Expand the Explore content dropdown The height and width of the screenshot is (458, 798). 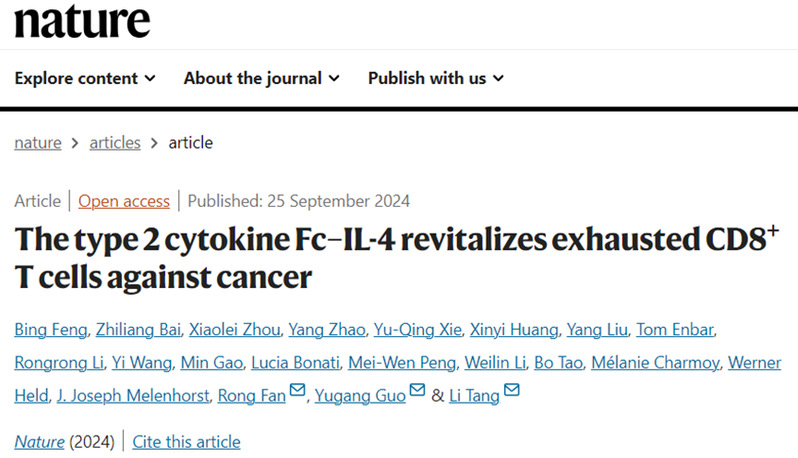coord(85,78)
